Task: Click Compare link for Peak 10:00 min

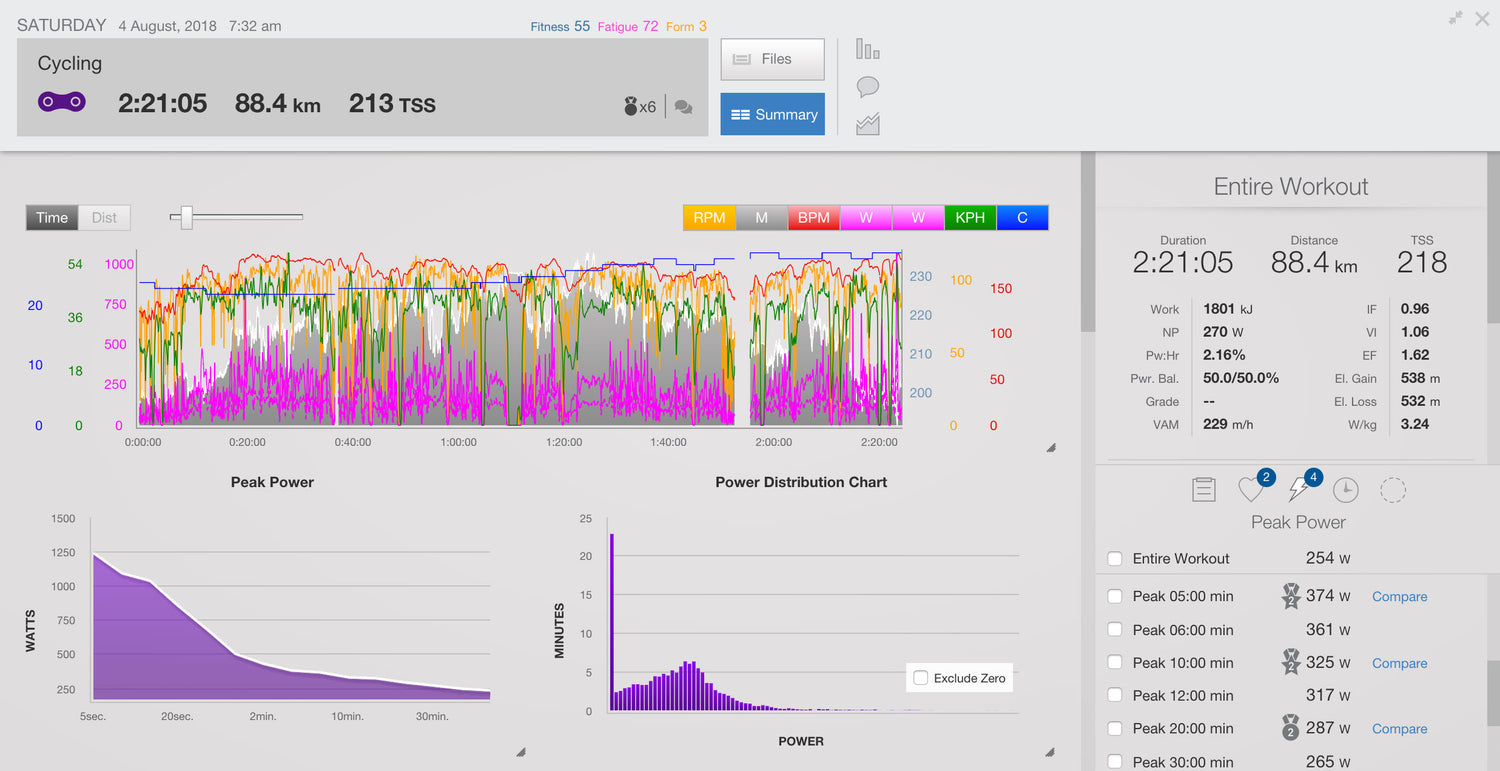Action: click(x=1399, y=663)
